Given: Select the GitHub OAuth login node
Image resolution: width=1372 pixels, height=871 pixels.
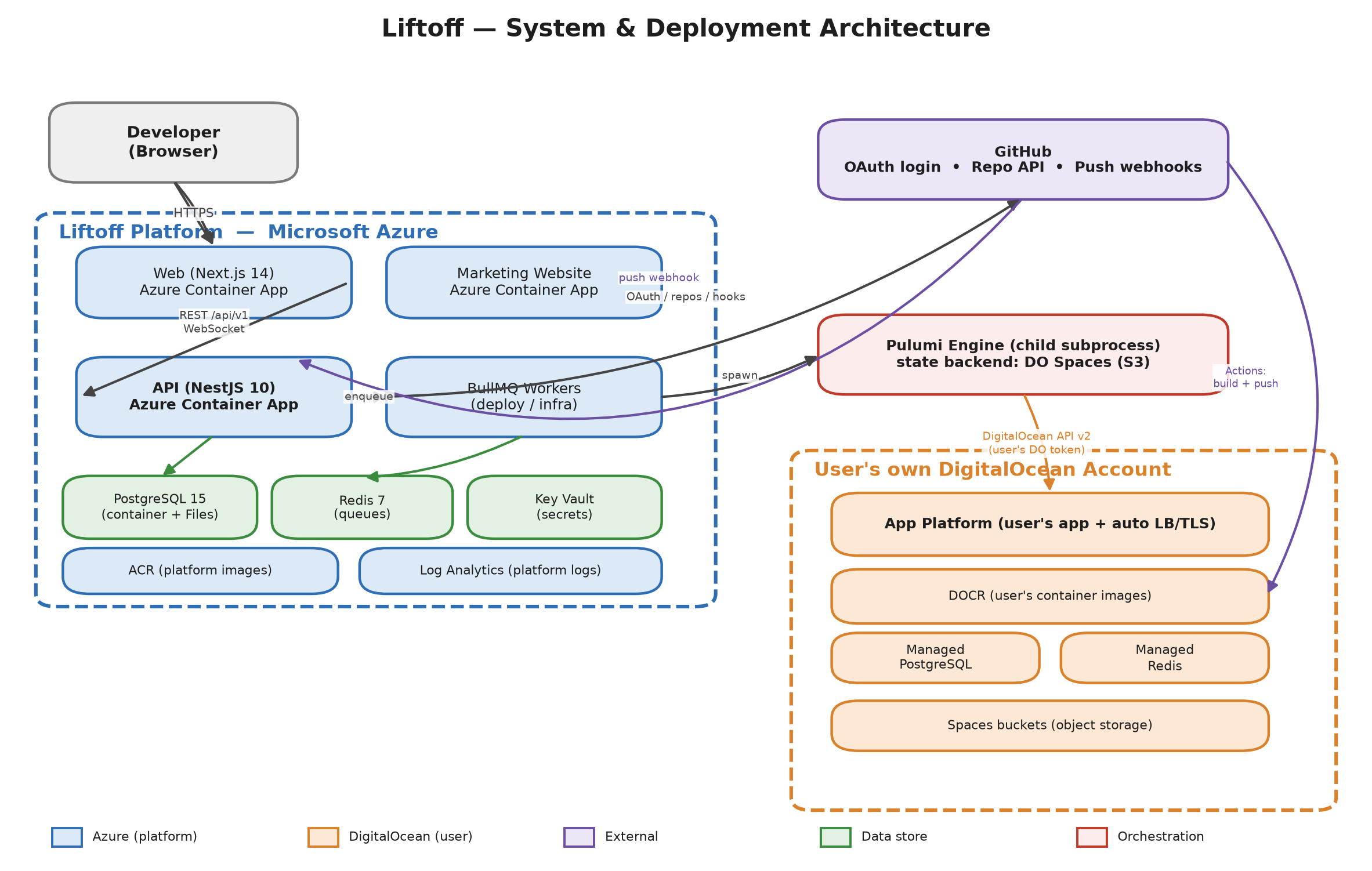Looking at the screenshot, I should (x=1023, y=159).
